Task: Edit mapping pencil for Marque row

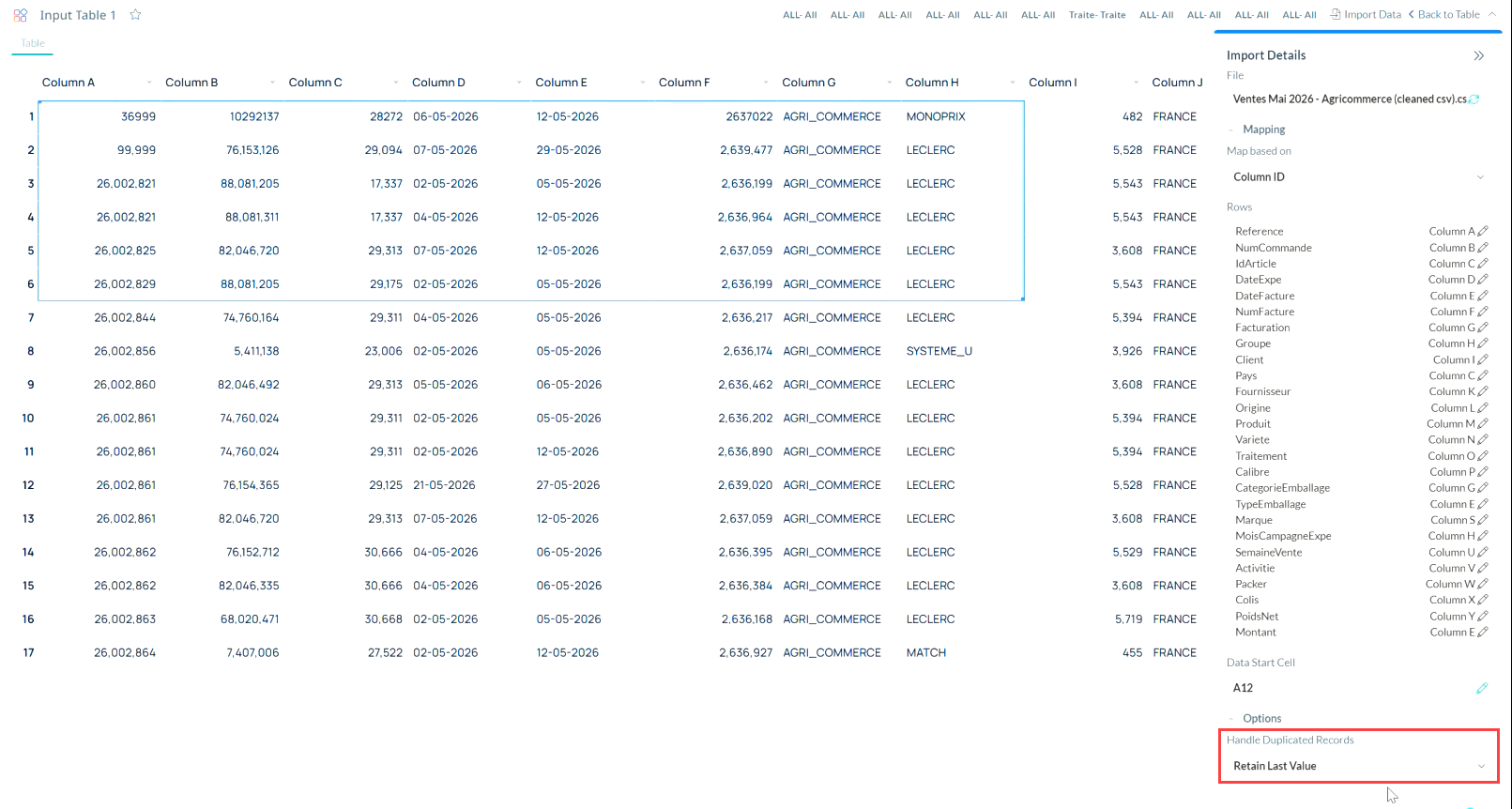Action: click(x=1483, y=520)
